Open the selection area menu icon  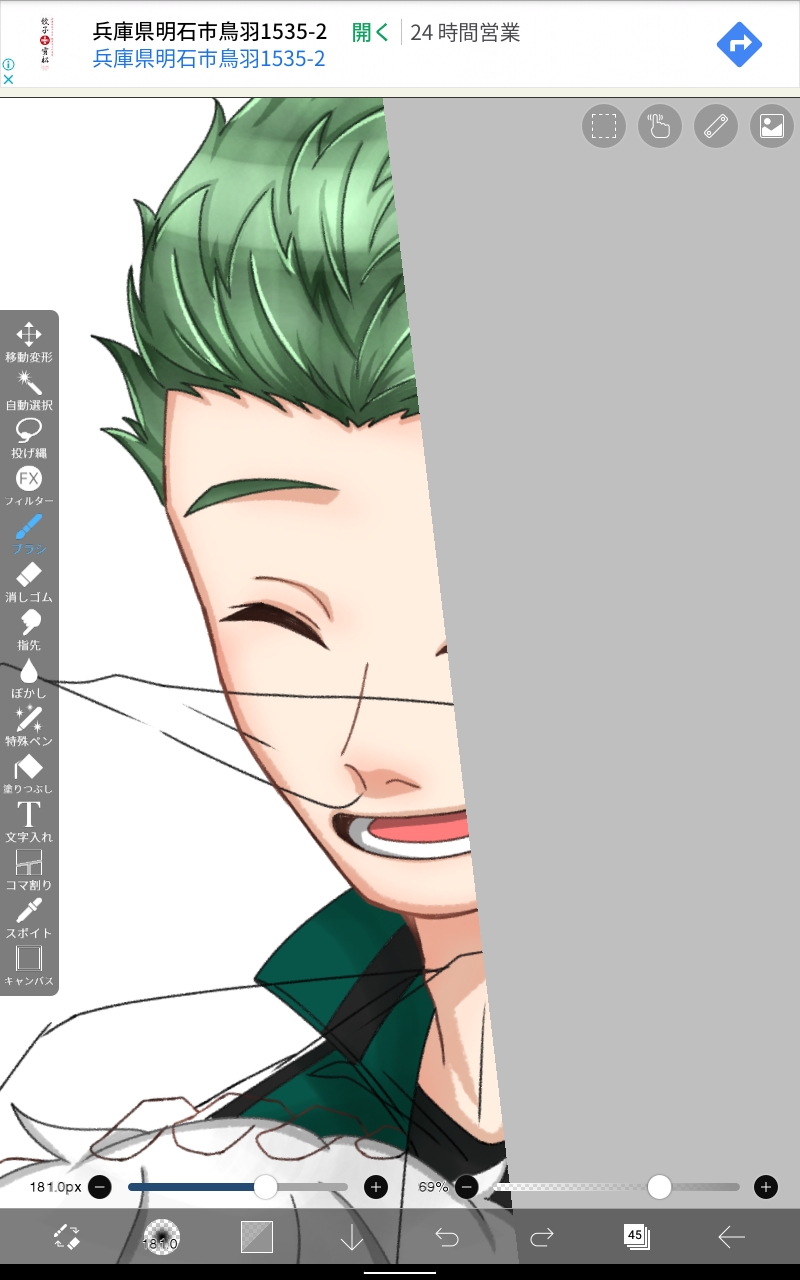[603, 126]
